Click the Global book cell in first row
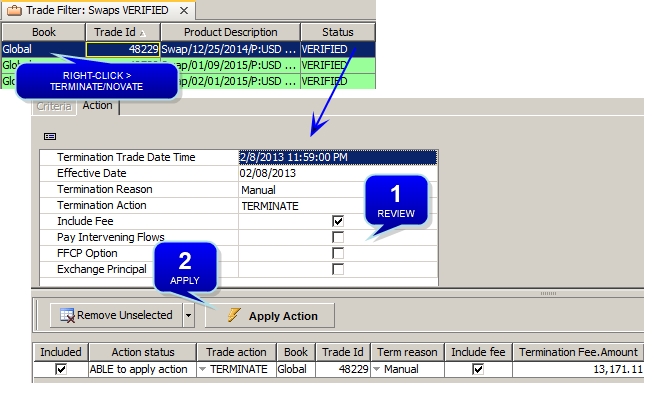This screenshot has width=654, height=393. 43,49
